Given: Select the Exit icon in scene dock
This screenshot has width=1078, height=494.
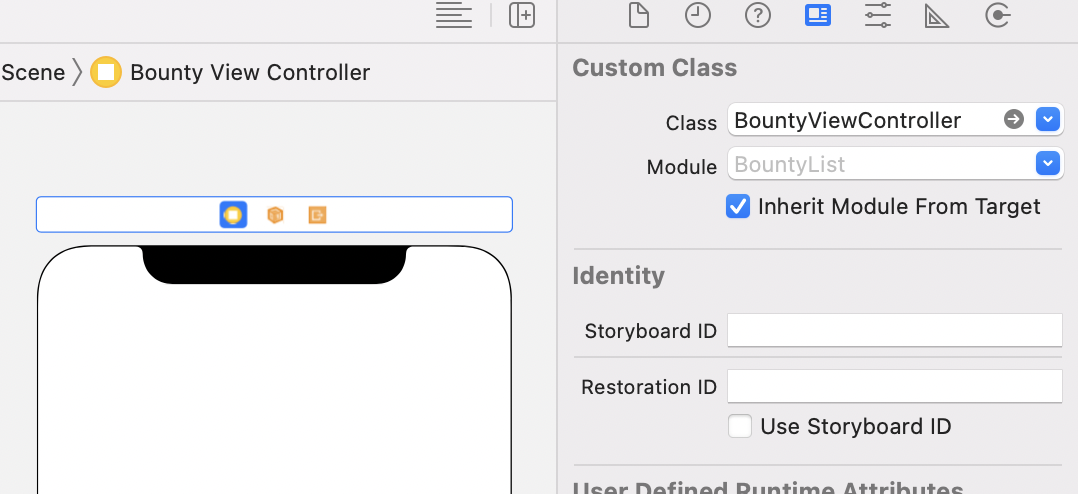Looking at the screenshot, I should (x=317, y=215).
